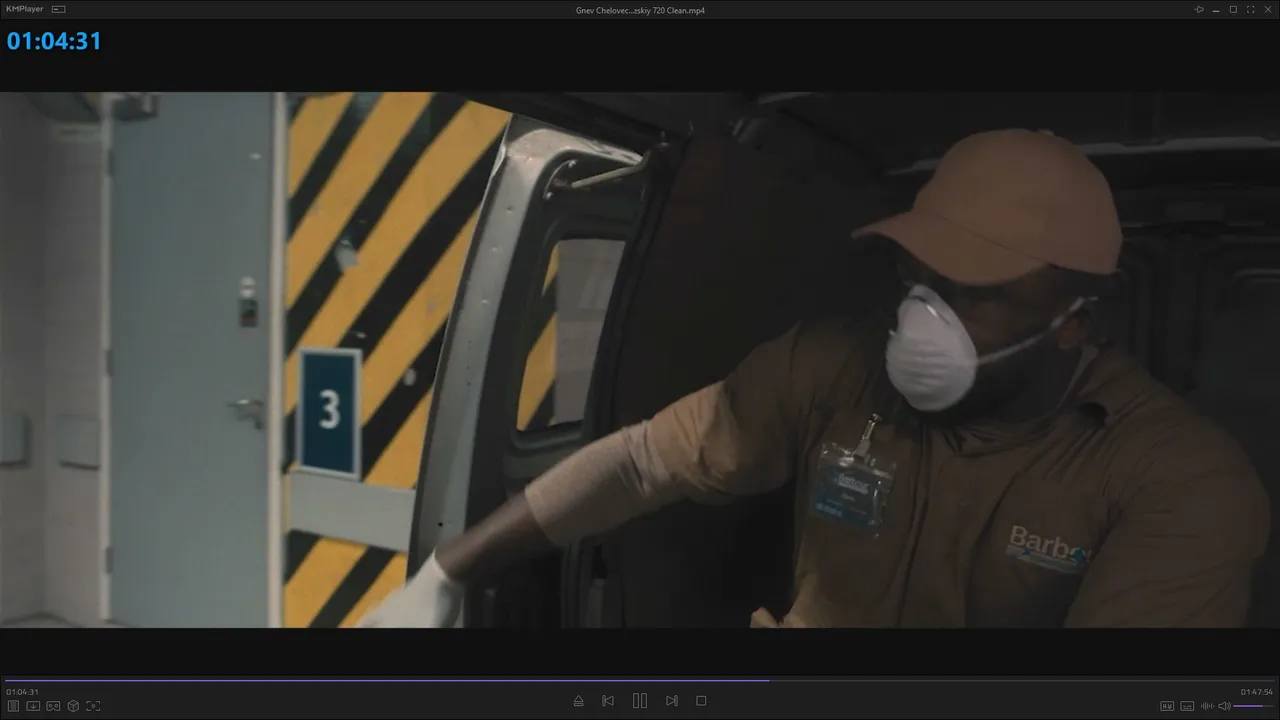Screen dimensions: 1280x720
Task: Click the compact mode icon beside KMPlayer logo
Action: click(58, 9)
